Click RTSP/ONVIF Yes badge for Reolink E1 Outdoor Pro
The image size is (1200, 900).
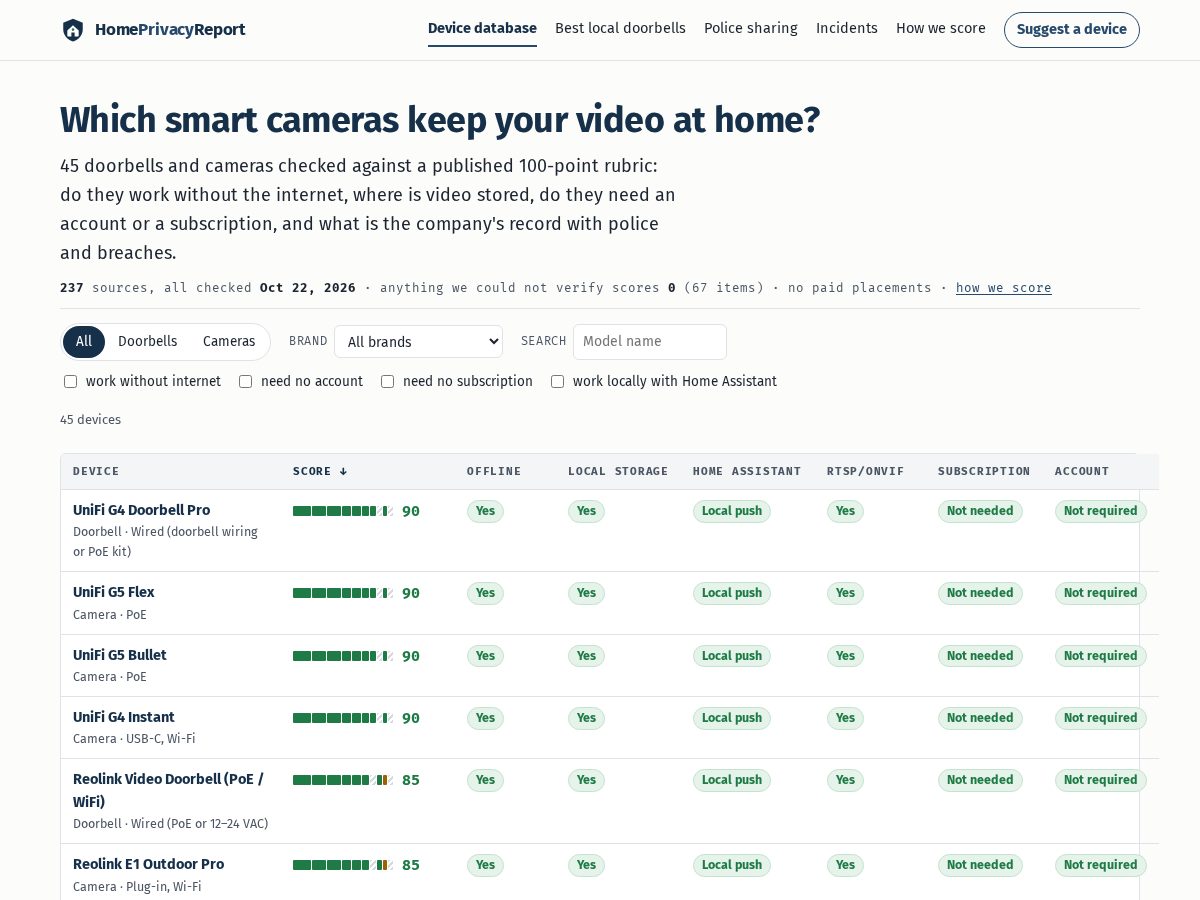(x=845, y=865)
